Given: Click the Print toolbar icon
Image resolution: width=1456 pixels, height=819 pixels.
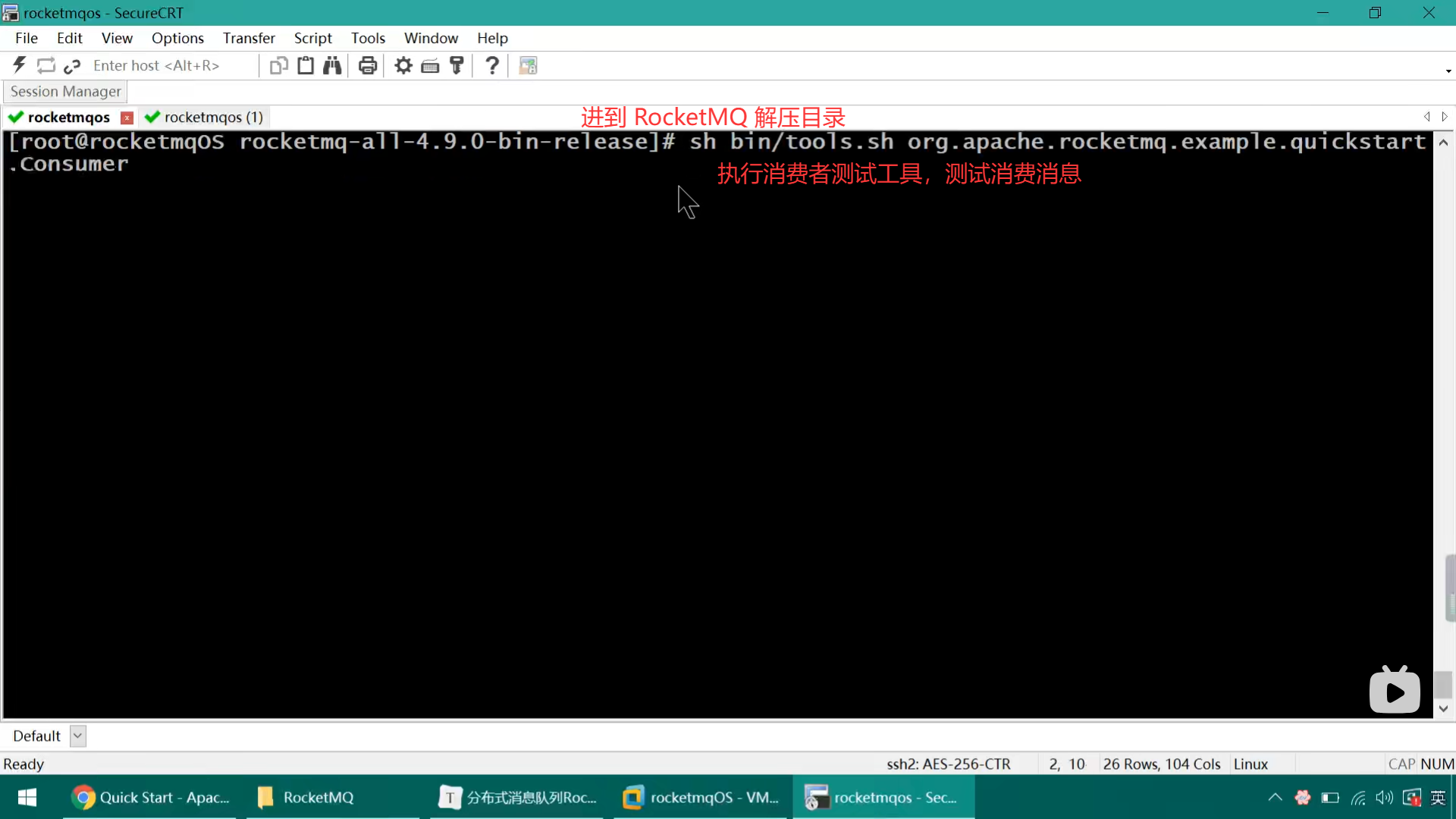Looking at the screenshot, I should coord(368,66).
